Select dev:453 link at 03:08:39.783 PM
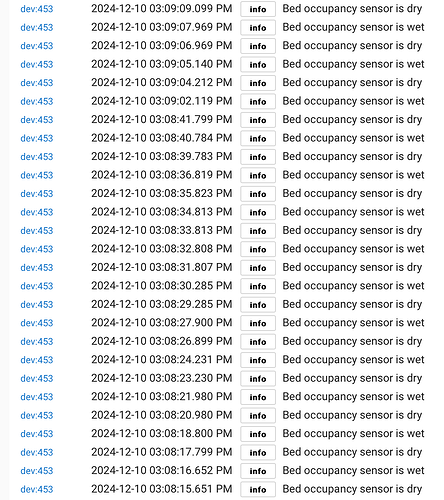Image resolution: width=444 pixels, height=500 pixels. click(x=37, y=157)
